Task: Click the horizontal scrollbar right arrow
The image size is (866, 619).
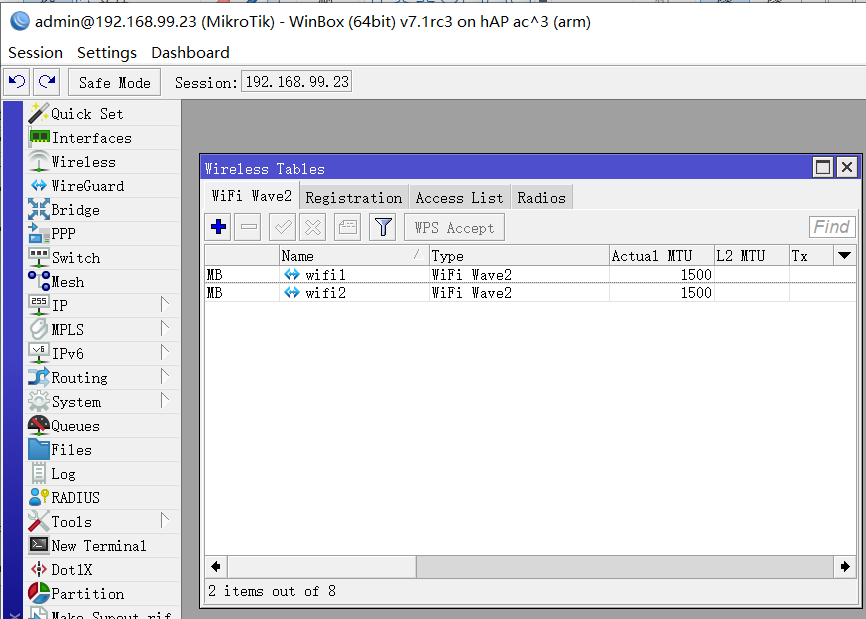Action: coord(846,567)
